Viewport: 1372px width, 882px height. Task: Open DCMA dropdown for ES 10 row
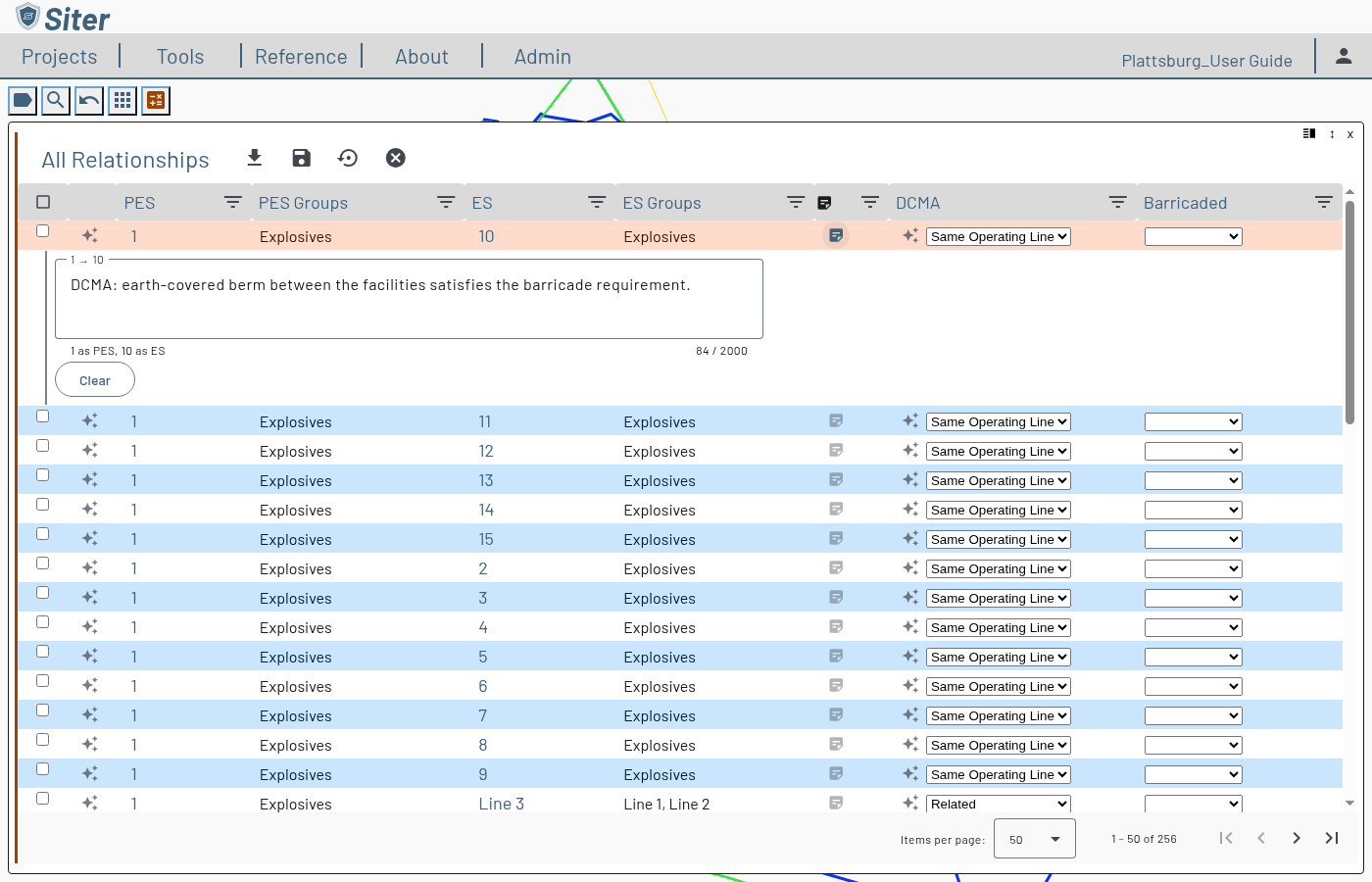pos(999,236)
